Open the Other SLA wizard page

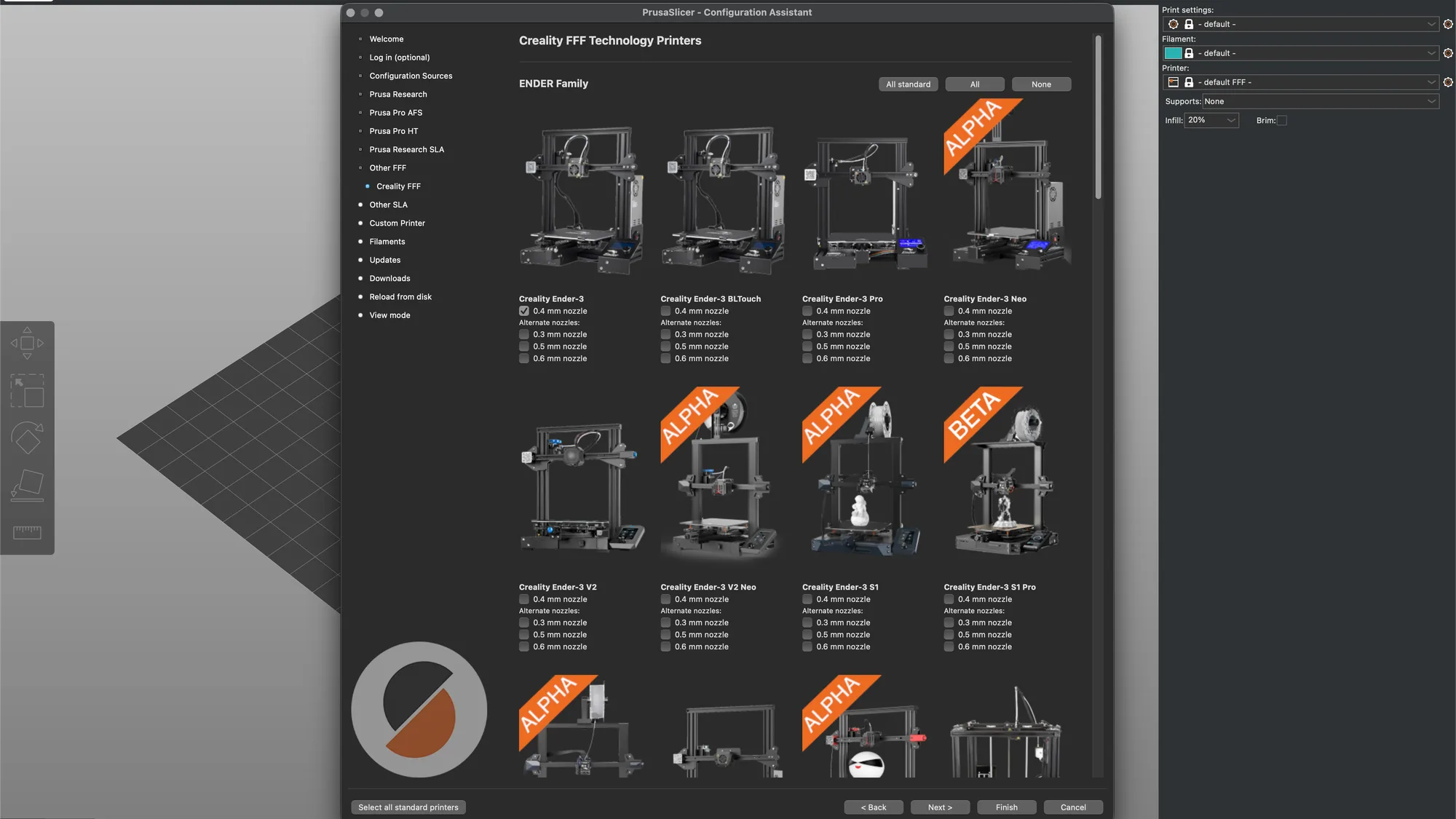[388, 205]
